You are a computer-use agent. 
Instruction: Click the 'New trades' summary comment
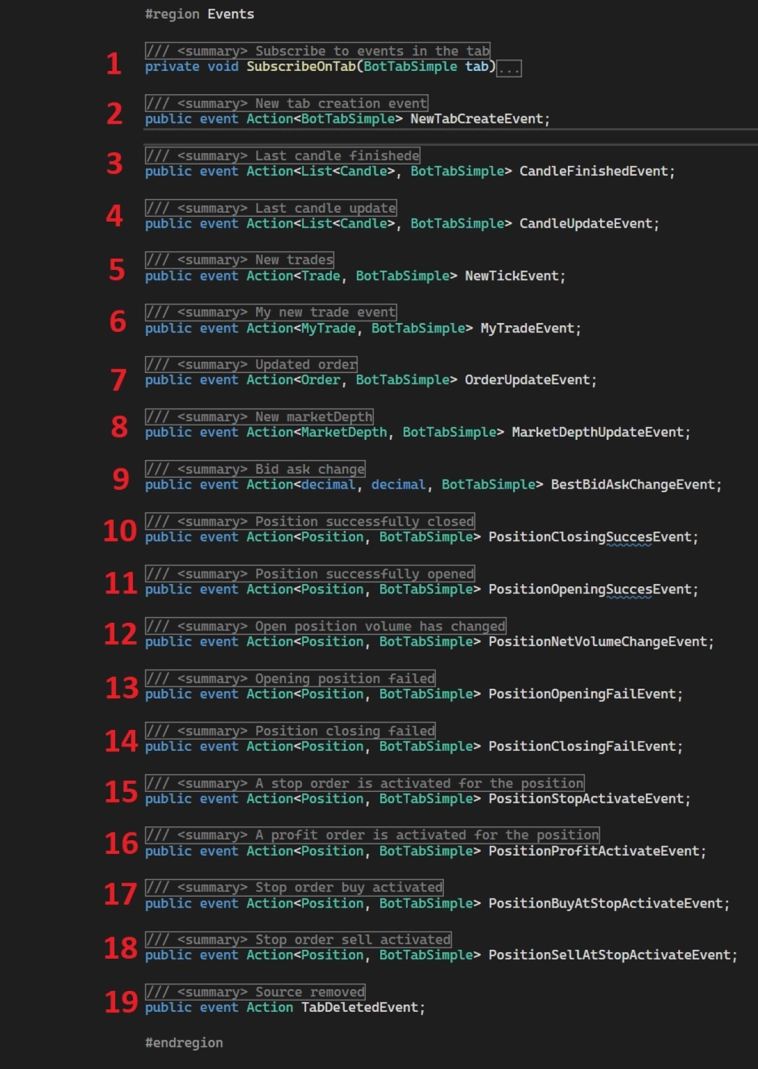coord(239,260)
